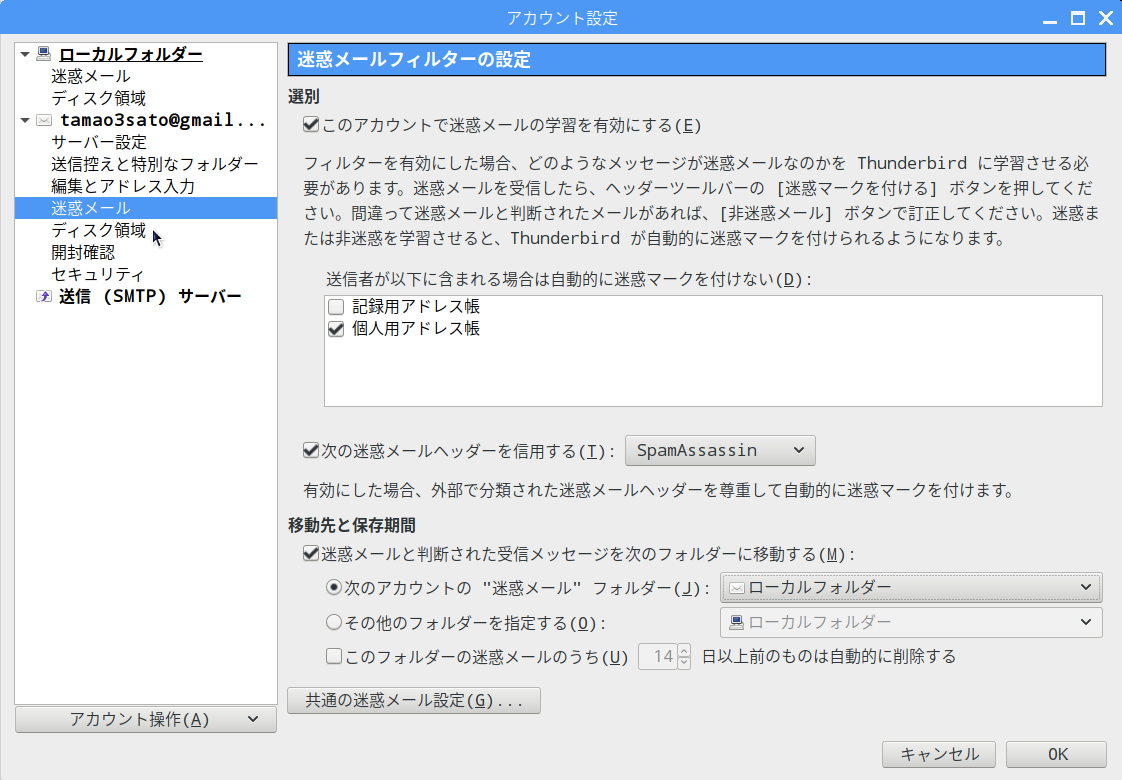This screenshot has height=780, width=1122.
Task: Click the tamao3sato Gmail envelope icon
Action: tap(44, 120)
